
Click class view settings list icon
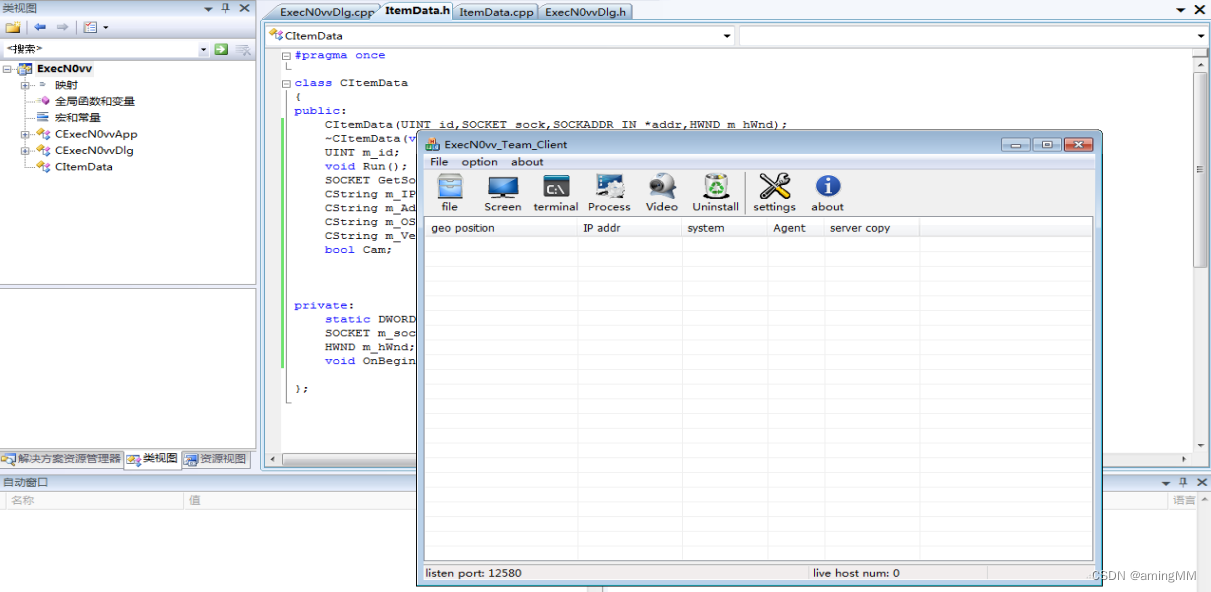click(90, 27)
